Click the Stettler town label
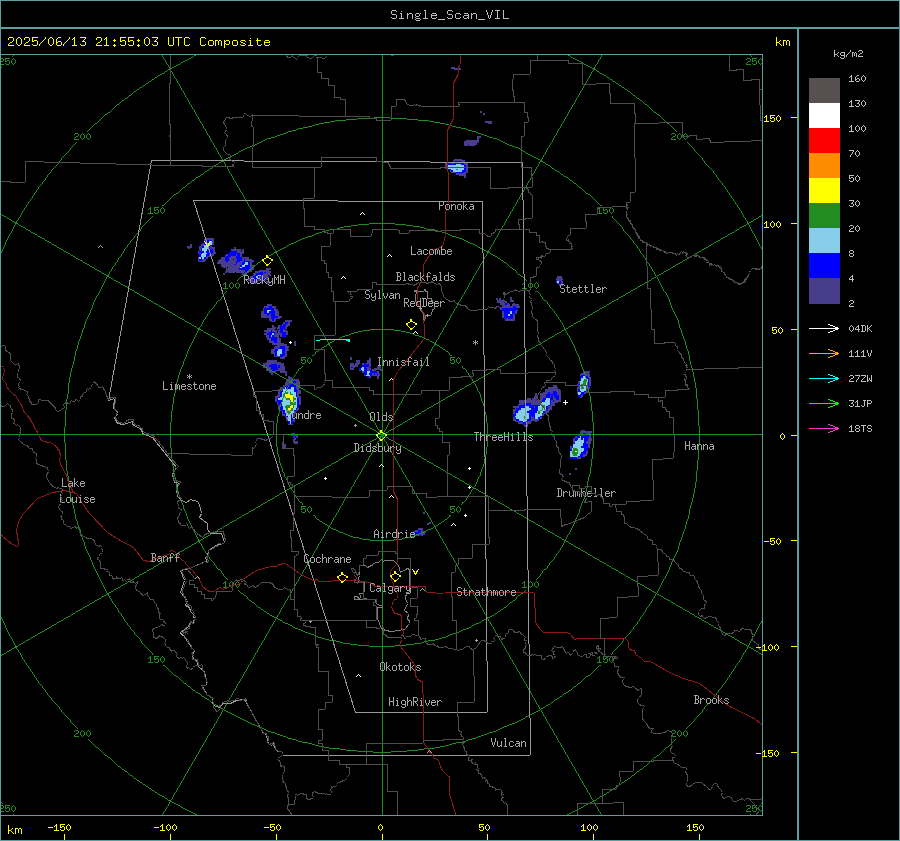 tap(583, 289)
